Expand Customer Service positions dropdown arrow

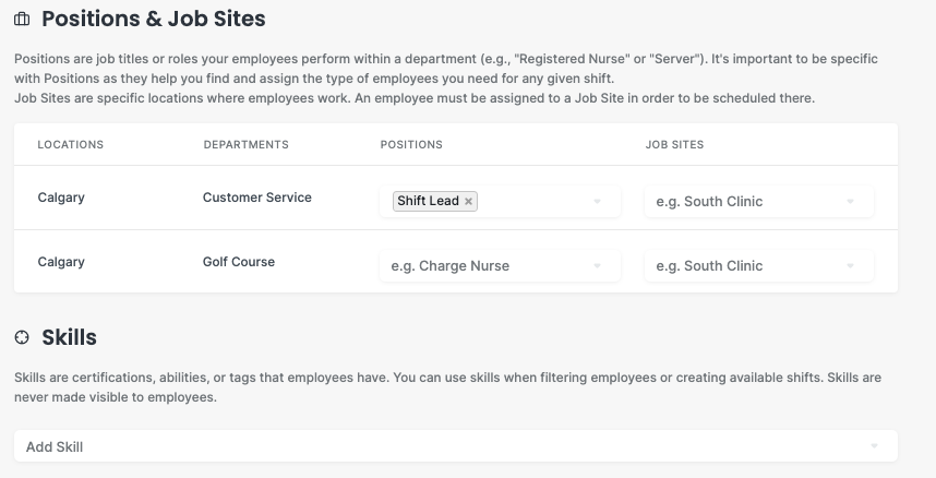pos(597,202)
